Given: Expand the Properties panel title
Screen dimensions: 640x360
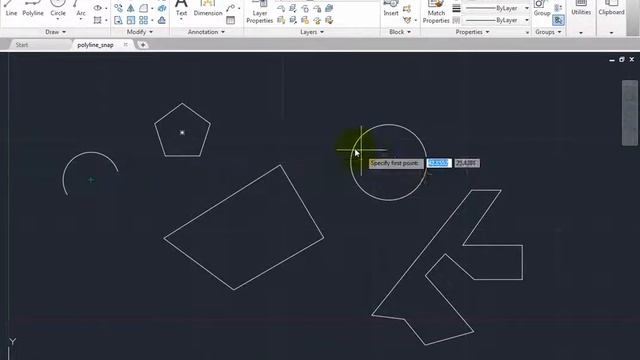Looking at the screenshot, I should (473, 32).
